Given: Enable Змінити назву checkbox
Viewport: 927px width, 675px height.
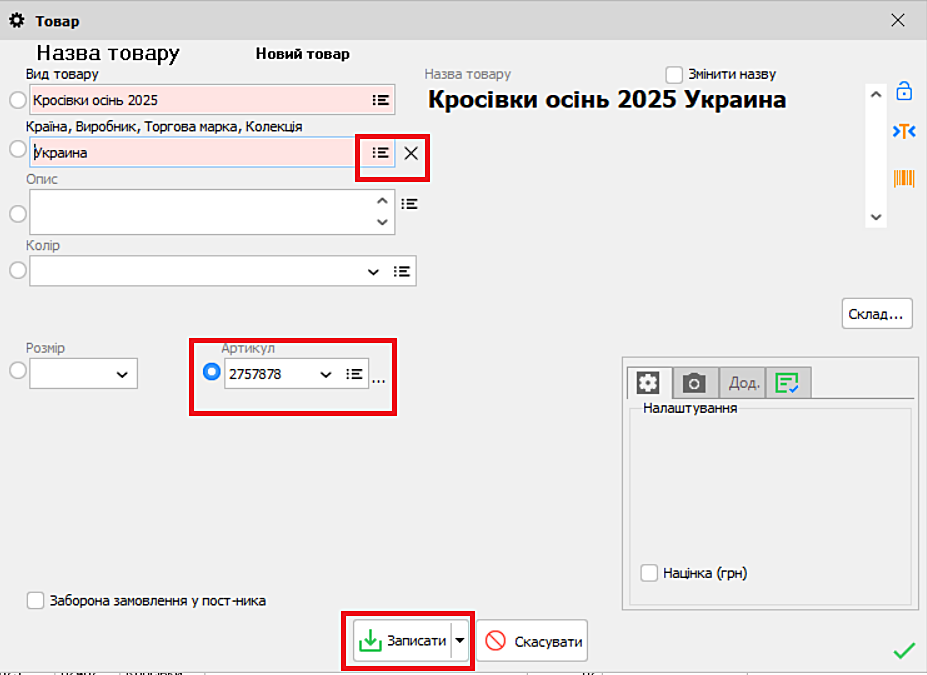Looking at the screenshot, I should [x=674, y=75].
